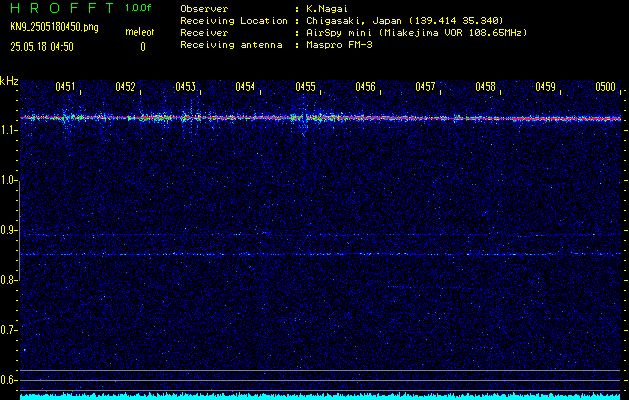Image resolution: width=629 pixels, height=400 pixels.
Task: Click the 0.7 frequency axis label
Action: [x=8, y=330]
